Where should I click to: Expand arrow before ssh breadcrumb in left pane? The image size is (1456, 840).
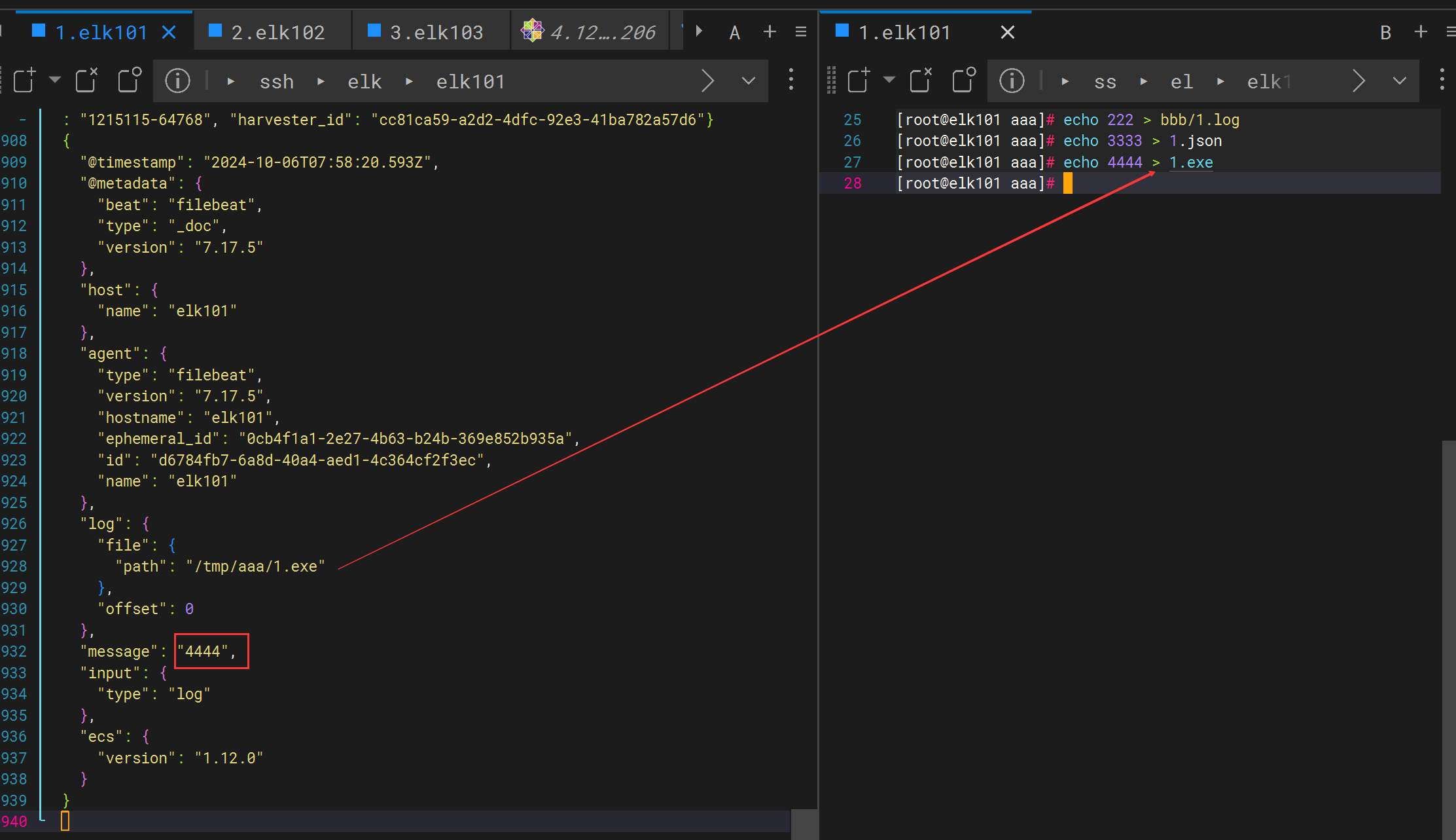(231, 82)
